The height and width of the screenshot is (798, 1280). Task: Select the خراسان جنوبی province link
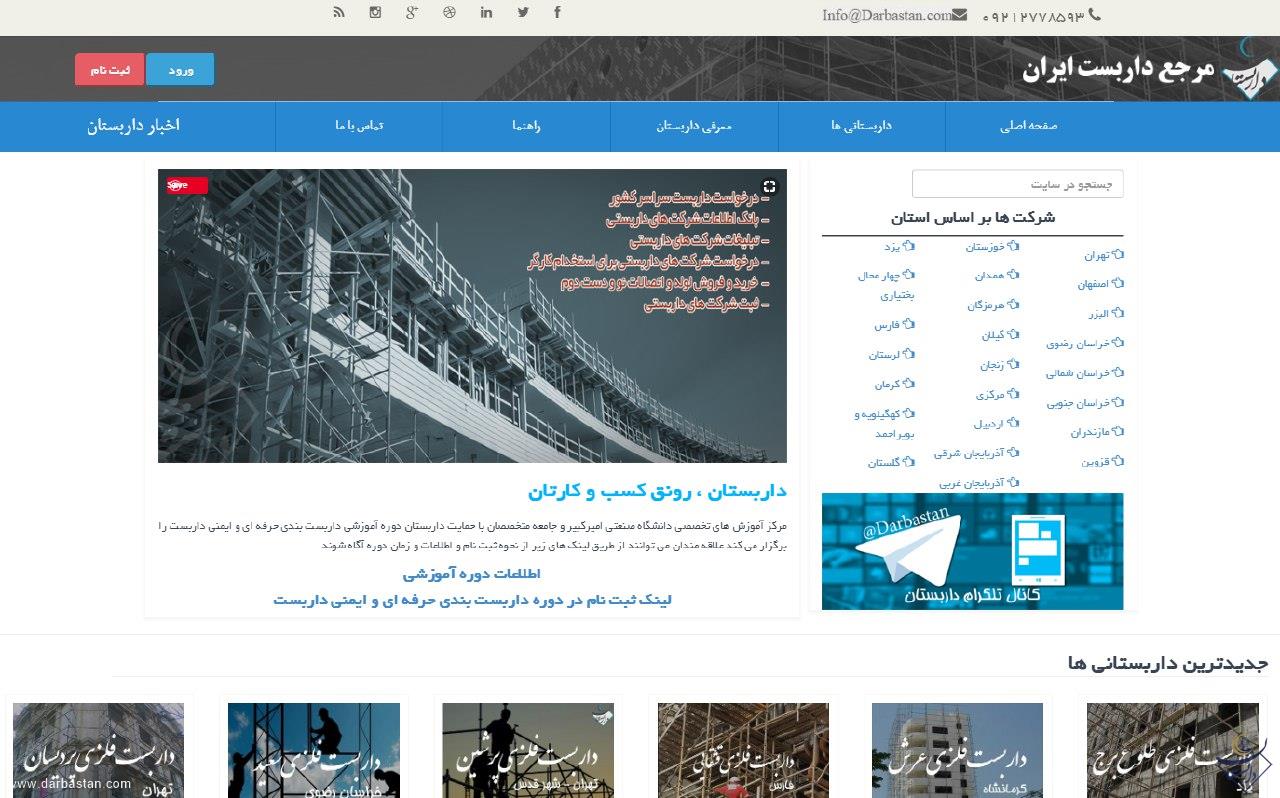(1085, 403)
